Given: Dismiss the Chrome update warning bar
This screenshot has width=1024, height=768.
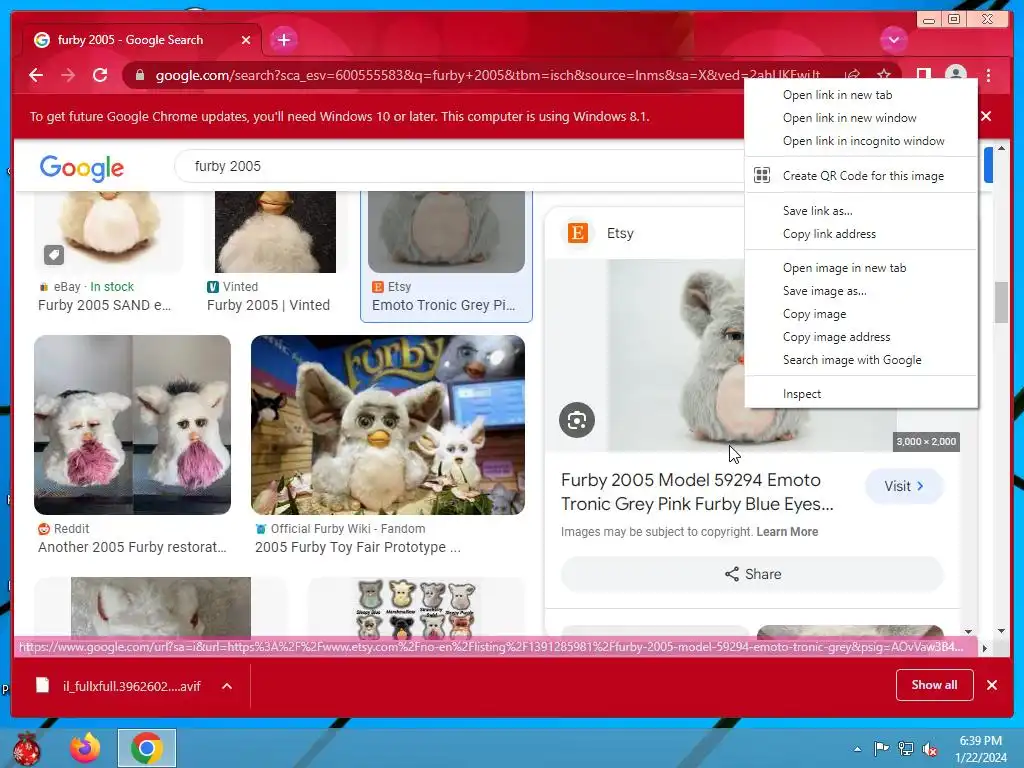Looking at the screenshot, I should pyautogui.click(x=986, y=116).
